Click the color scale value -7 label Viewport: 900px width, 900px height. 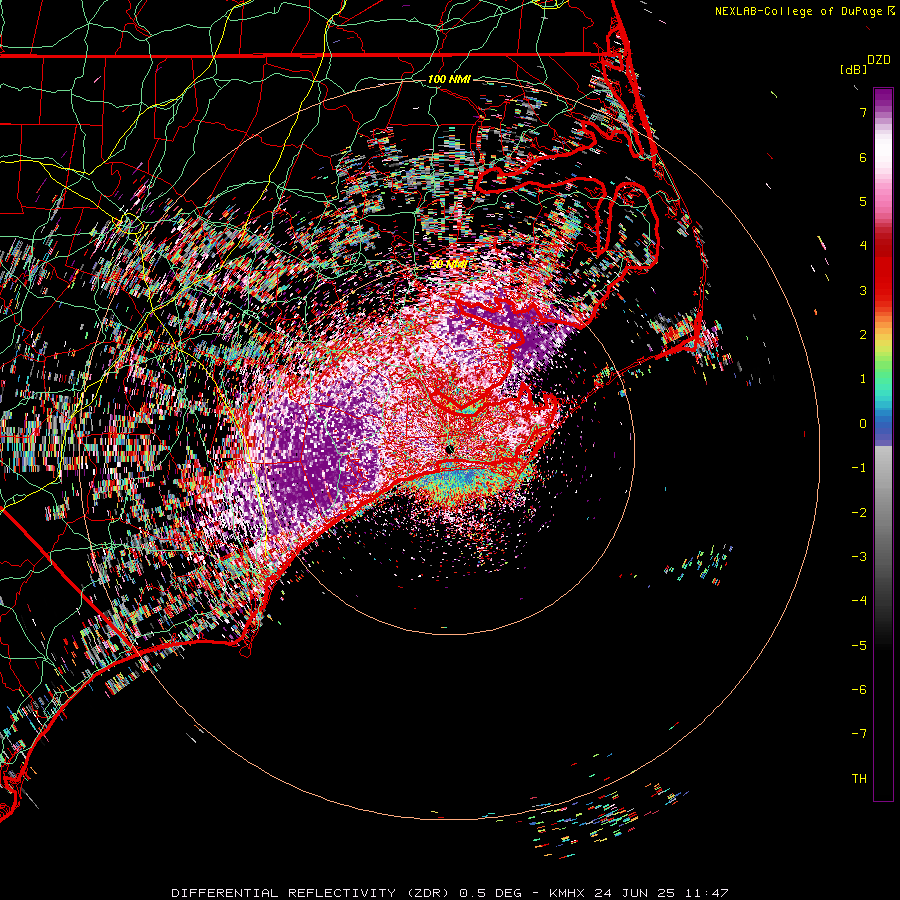859,734
